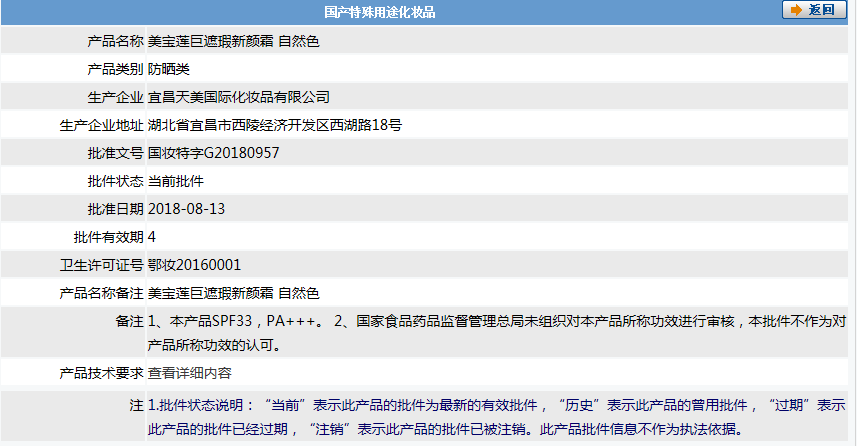Screen dimensions: 857x446
Task: Select the 国产特殊用途化妆品 header title
Action: click(379, 12)
